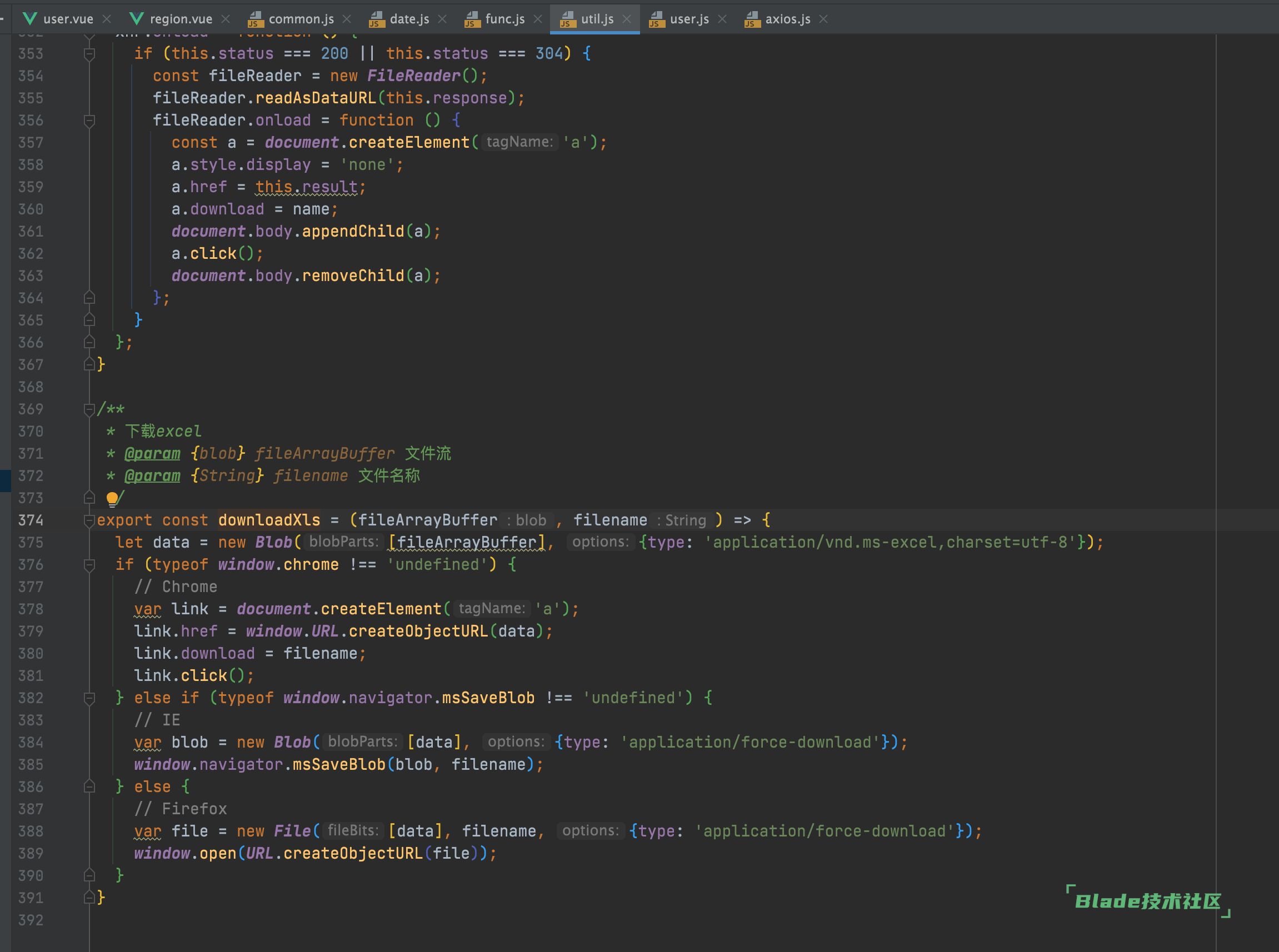Close the common.js tab
The height and width of the screenshot is (952, 1279).
click(x=346, y=19)
